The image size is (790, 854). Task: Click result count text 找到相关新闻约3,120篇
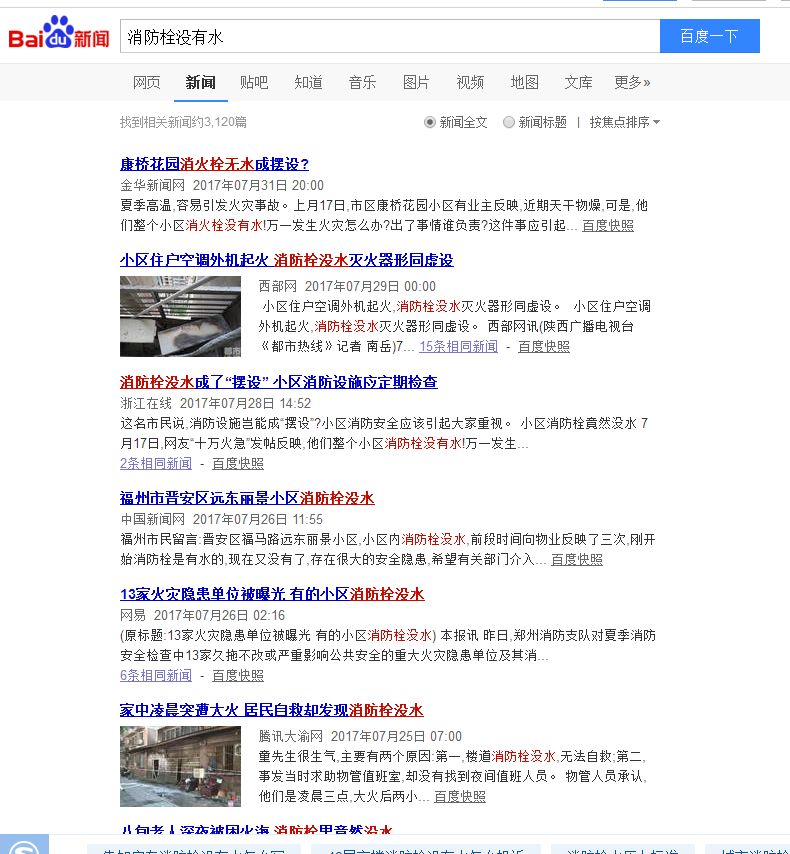tap(183, 122)
